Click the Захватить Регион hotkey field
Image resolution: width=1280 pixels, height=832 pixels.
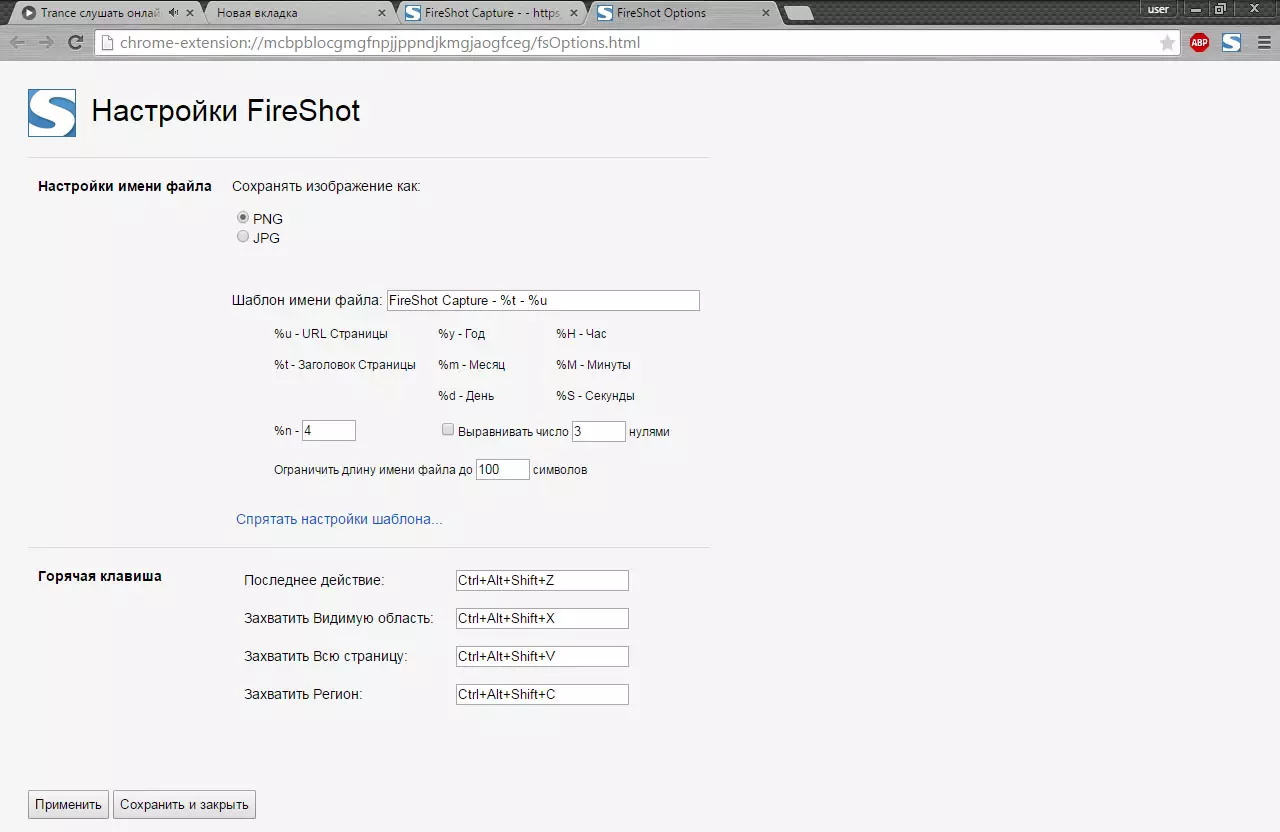tap(542, 694)
